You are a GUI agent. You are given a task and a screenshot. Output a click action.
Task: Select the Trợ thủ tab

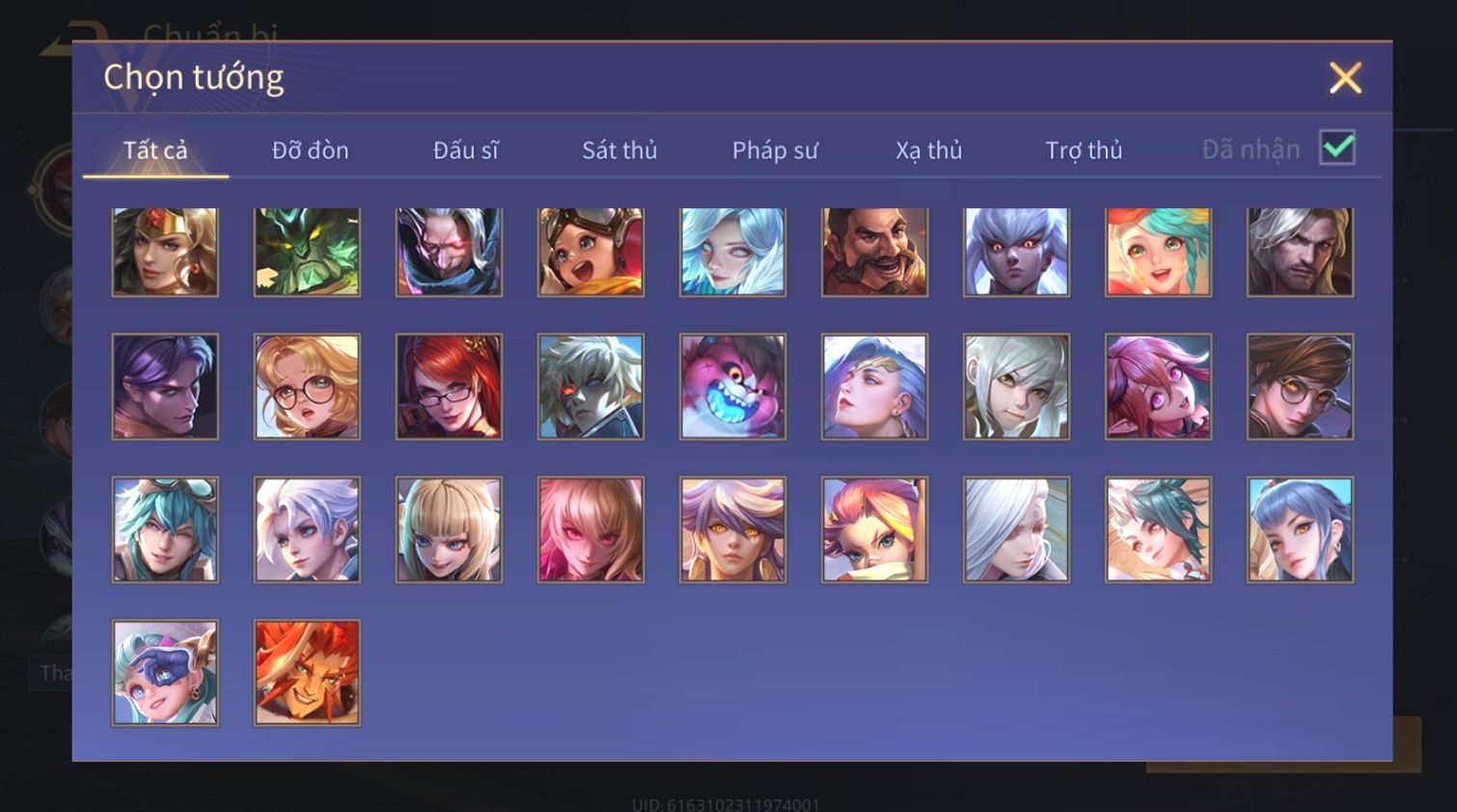click(1084, 150)
